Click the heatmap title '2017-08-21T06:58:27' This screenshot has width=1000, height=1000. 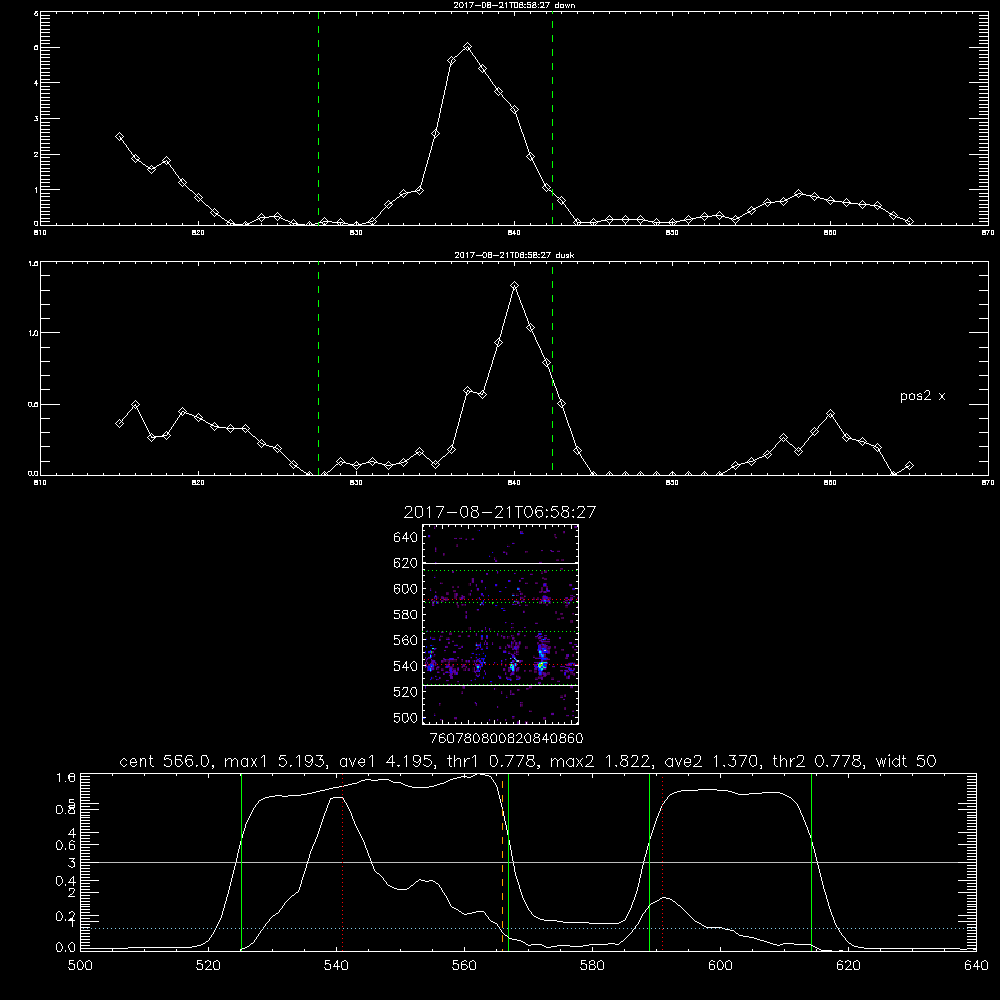(500, 512)
